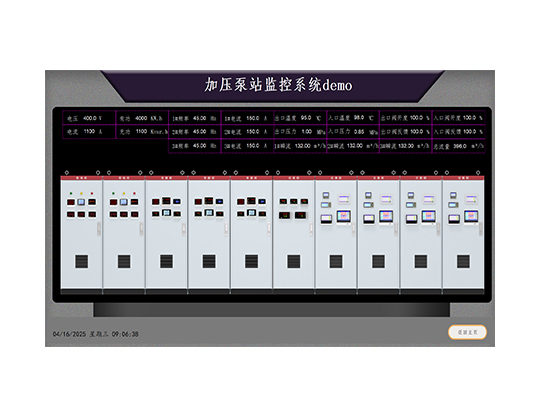Select the 总流量 396.0 m³/h readout

(x=459, y=146)
